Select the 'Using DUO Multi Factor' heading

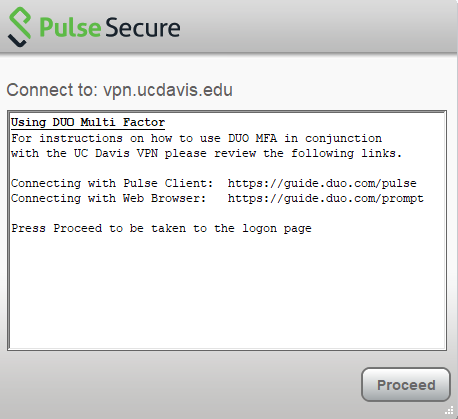coord(88,122)
